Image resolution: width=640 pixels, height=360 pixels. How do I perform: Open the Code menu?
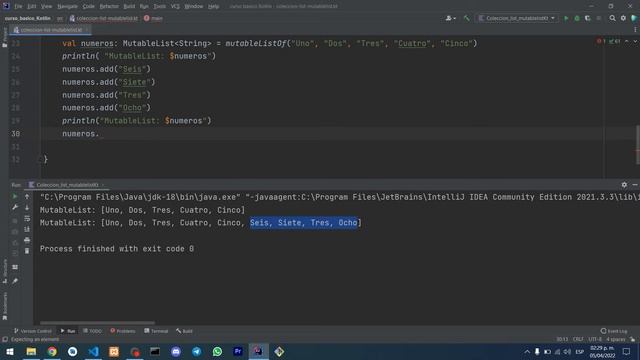pyautogui.click(x=89, y=6)
